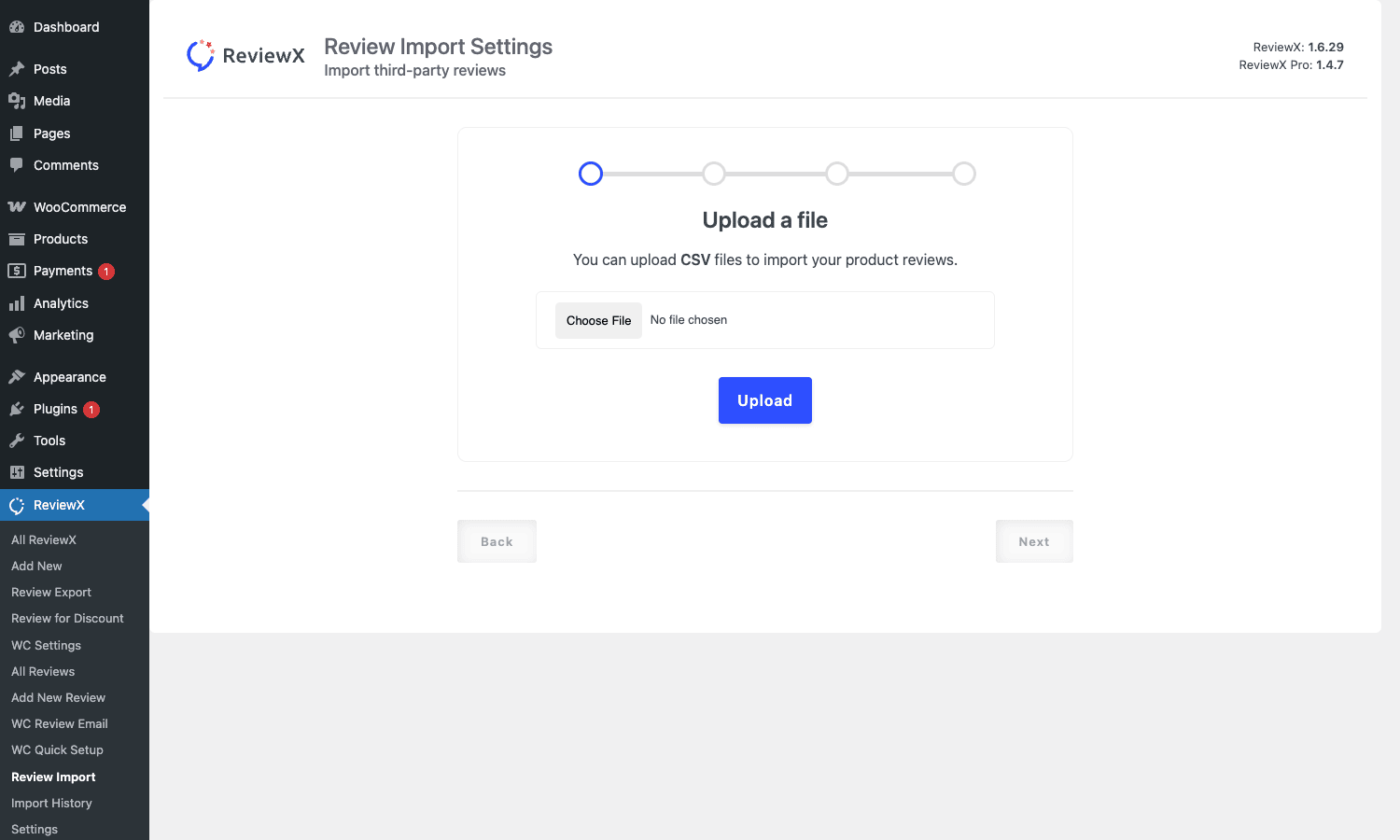Select Review Import submenu item

tap(53, 777)
